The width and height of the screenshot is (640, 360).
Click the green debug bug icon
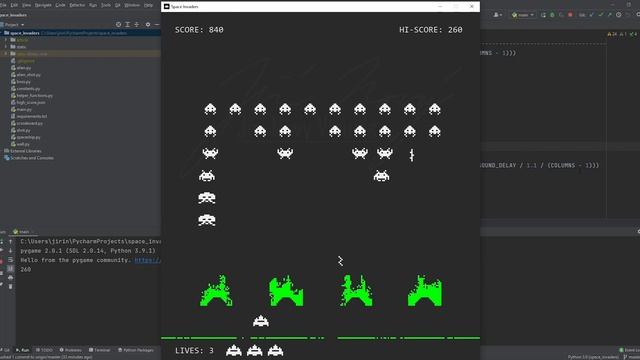click(x=552, y=15)
